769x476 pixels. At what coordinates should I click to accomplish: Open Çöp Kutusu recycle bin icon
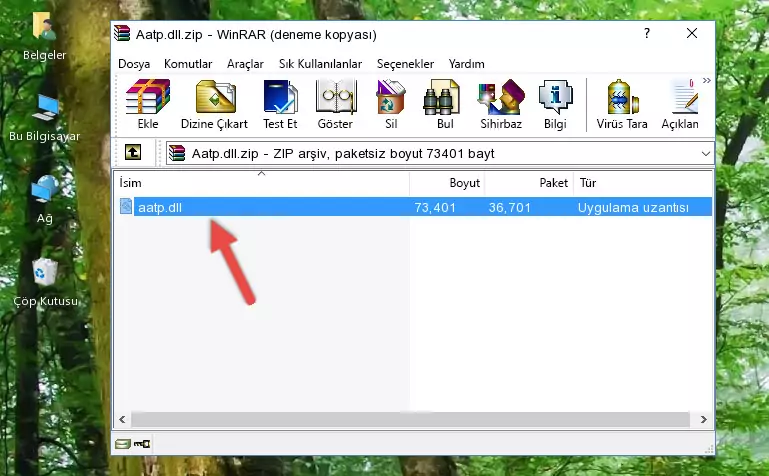tap(45, 283)
